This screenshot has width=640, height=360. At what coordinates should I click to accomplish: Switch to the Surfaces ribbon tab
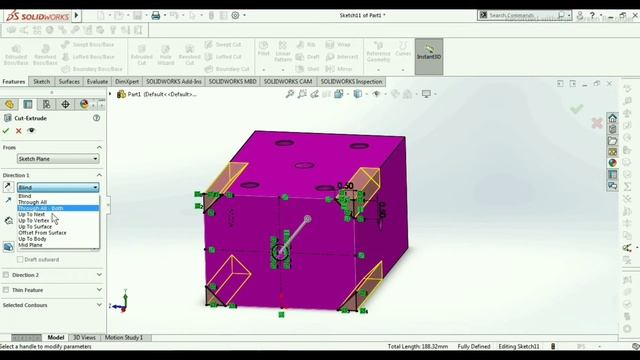69,82
